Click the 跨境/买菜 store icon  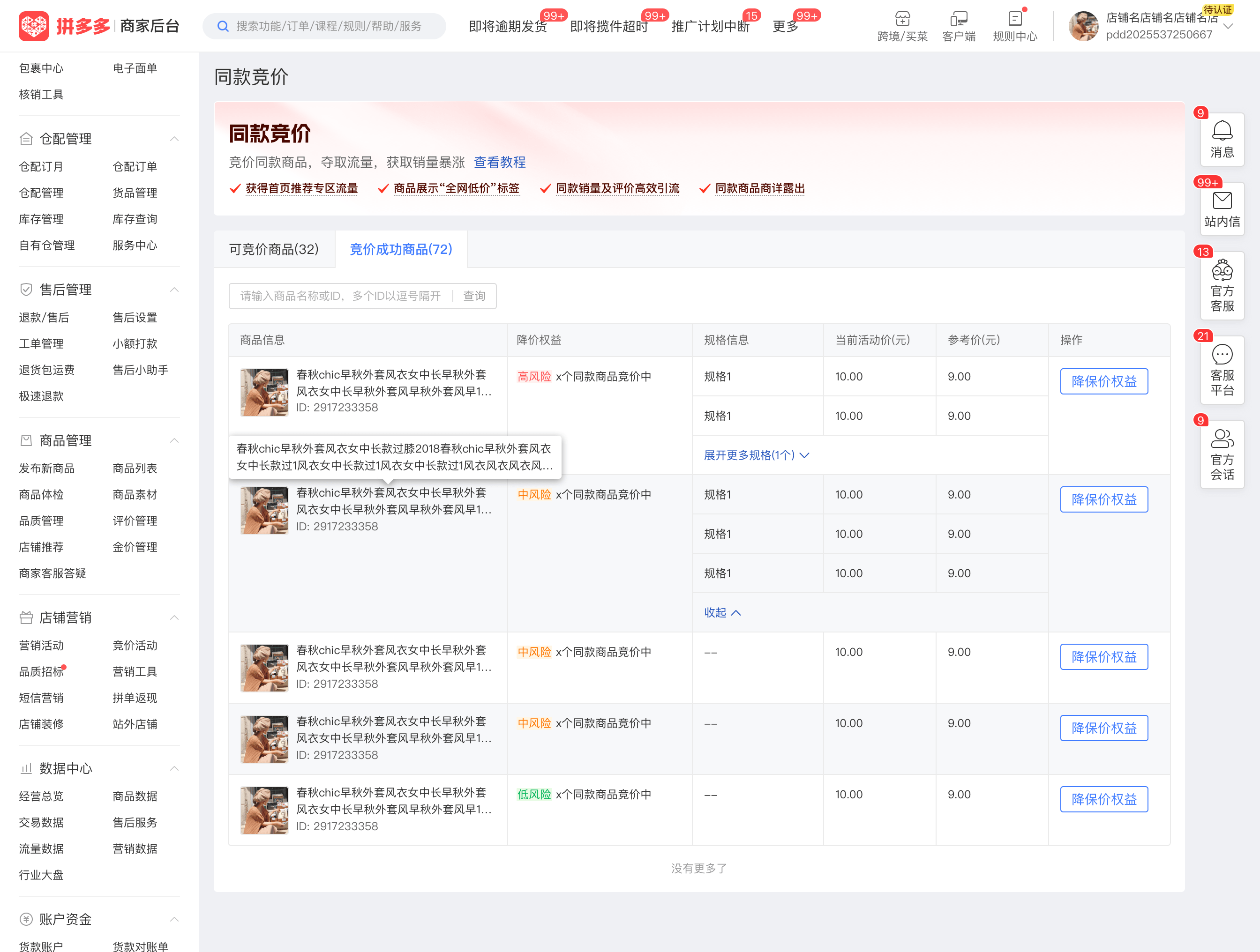coord(902,19)
